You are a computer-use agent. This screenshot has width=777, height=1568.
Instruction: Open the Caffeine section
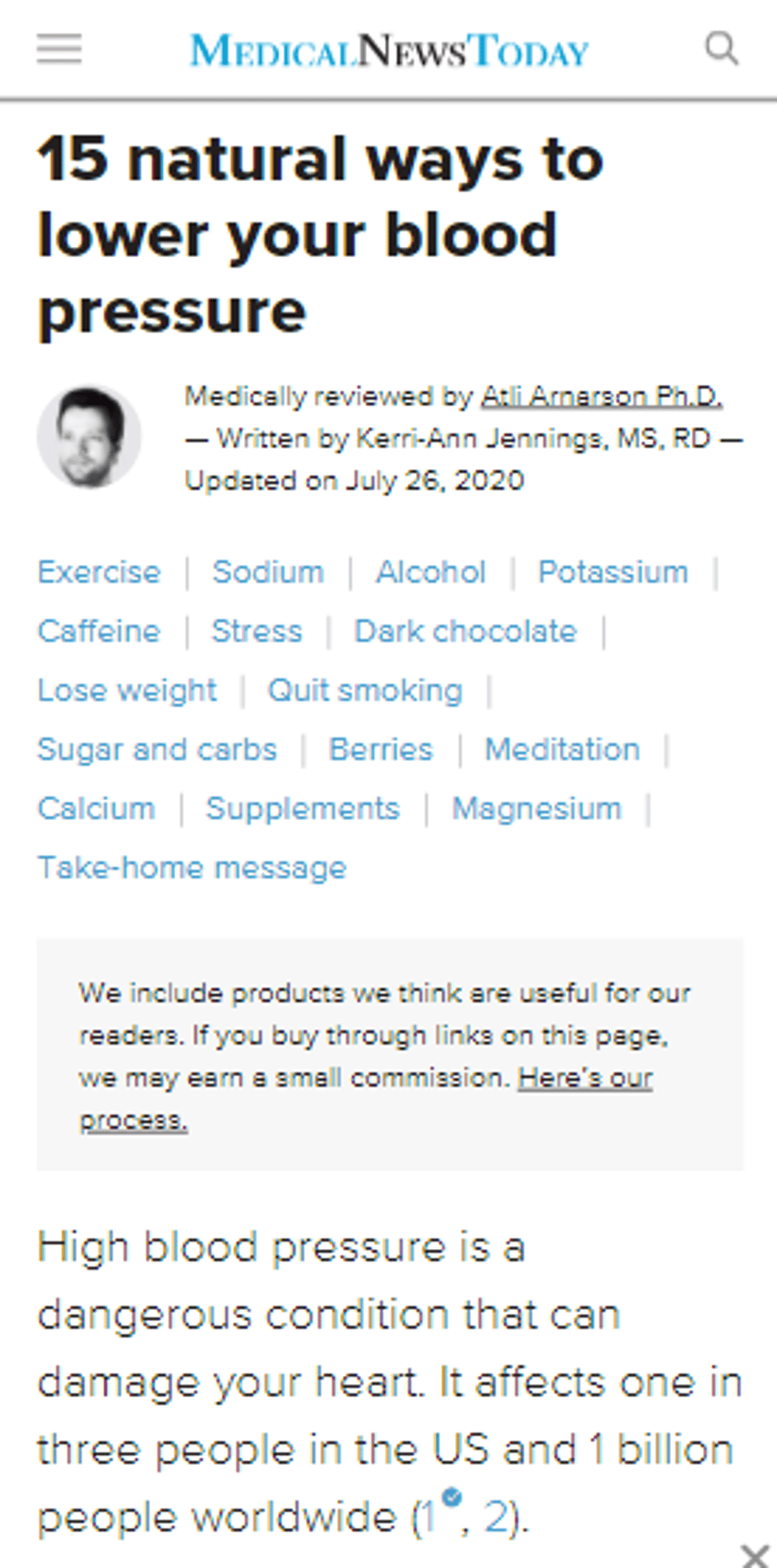(98, 631)
